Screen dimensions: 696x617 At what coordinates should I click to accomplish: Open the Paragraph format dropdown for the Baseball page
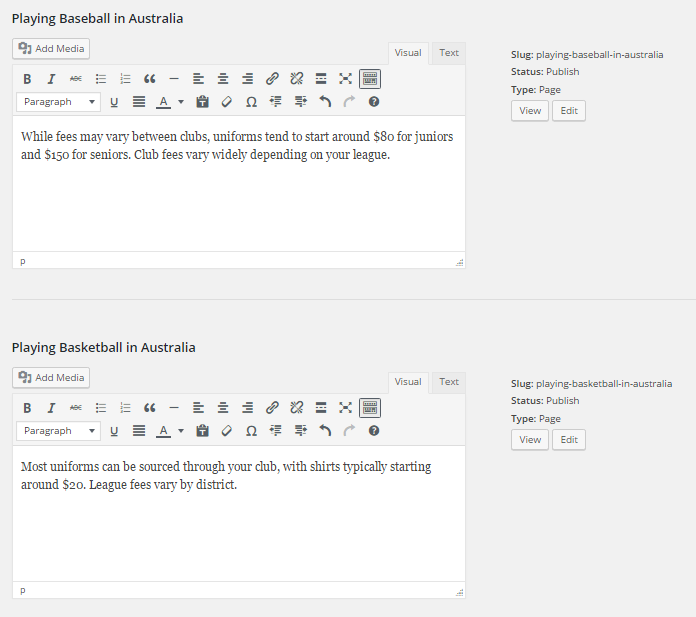click(60, 102)
